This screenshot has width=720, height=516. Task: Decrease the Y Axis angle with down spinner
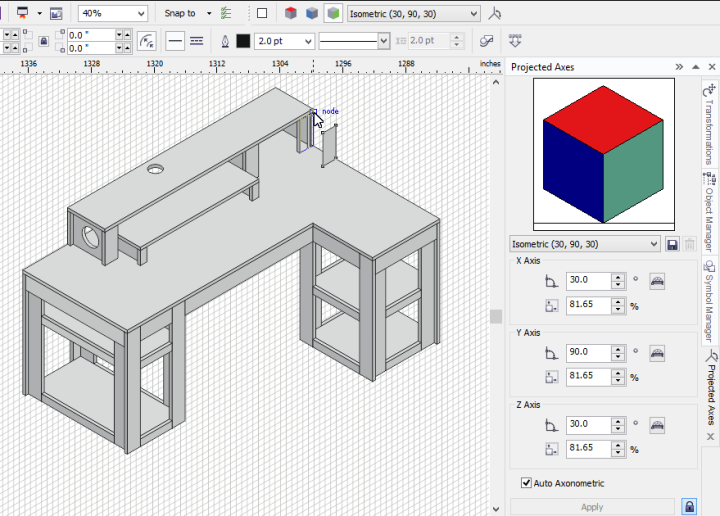tap(618, 357)
